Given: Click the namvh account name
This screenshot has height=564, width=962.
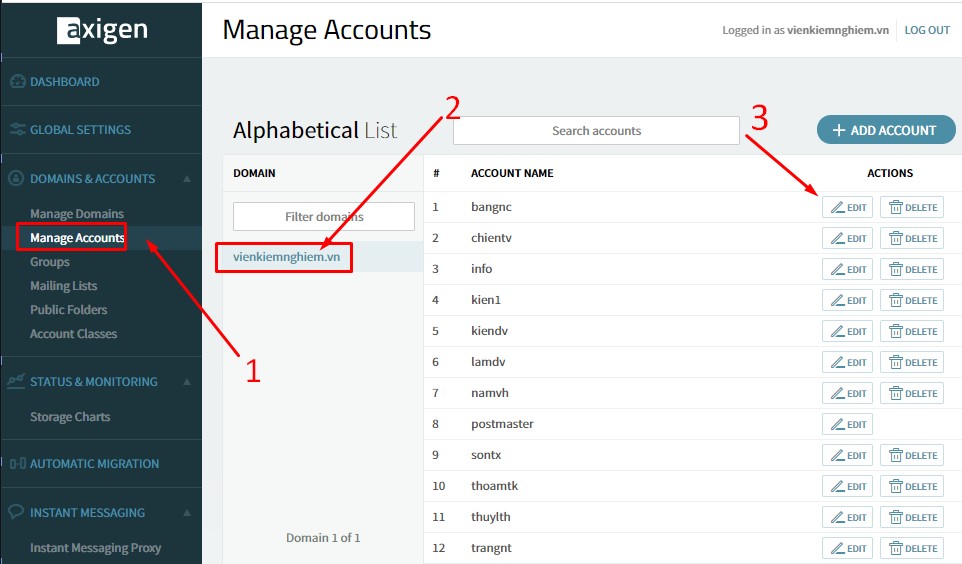Looking at the screenshot, I should (490, 393).
